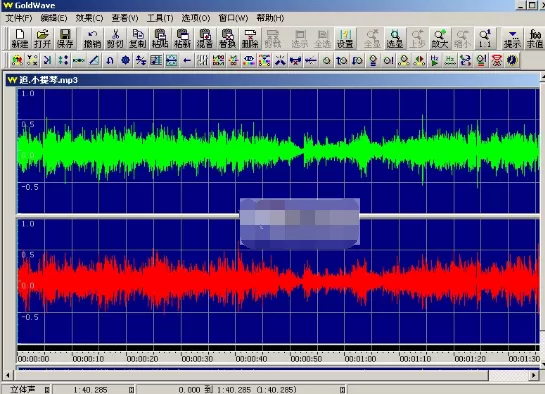Click the 立体声 status bar entry

(23, 389)
